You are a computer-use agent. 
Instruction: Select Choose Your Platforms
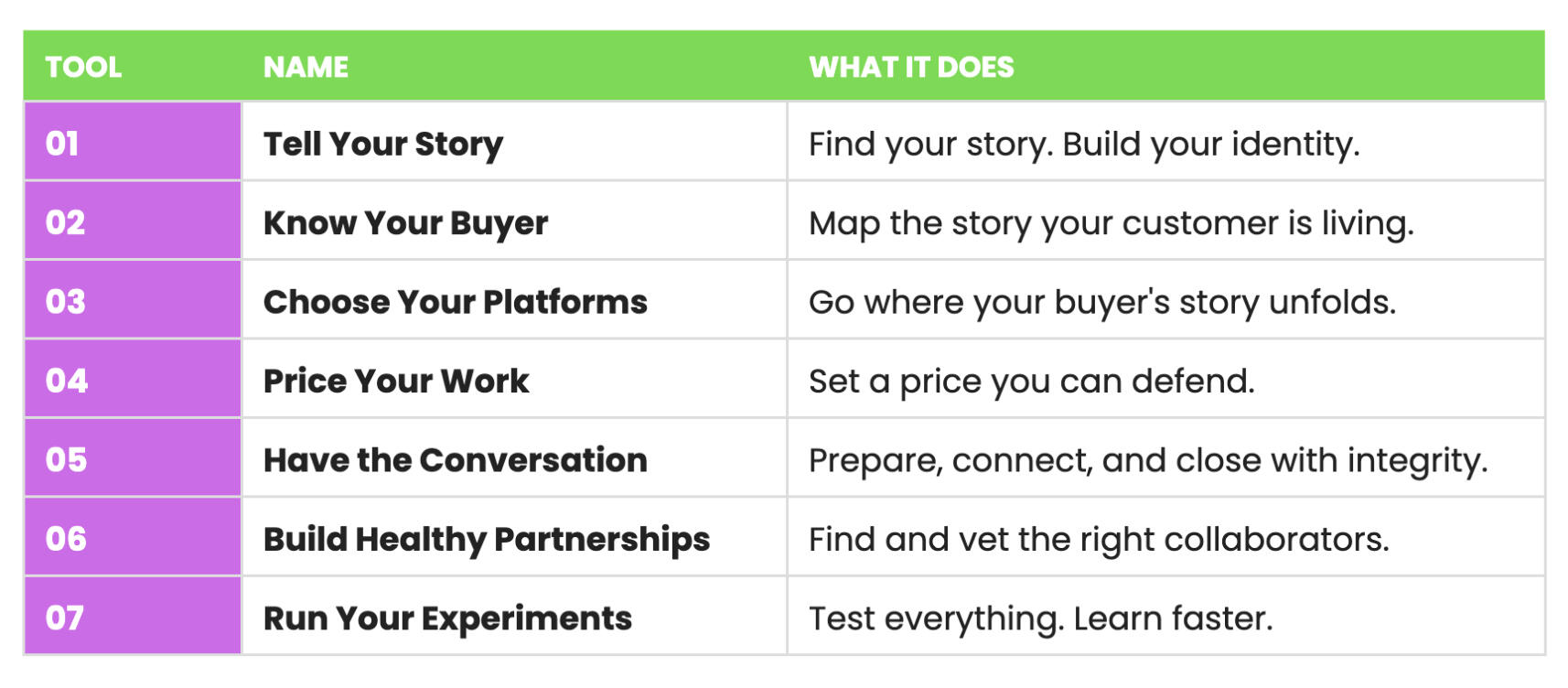point(455,302)
